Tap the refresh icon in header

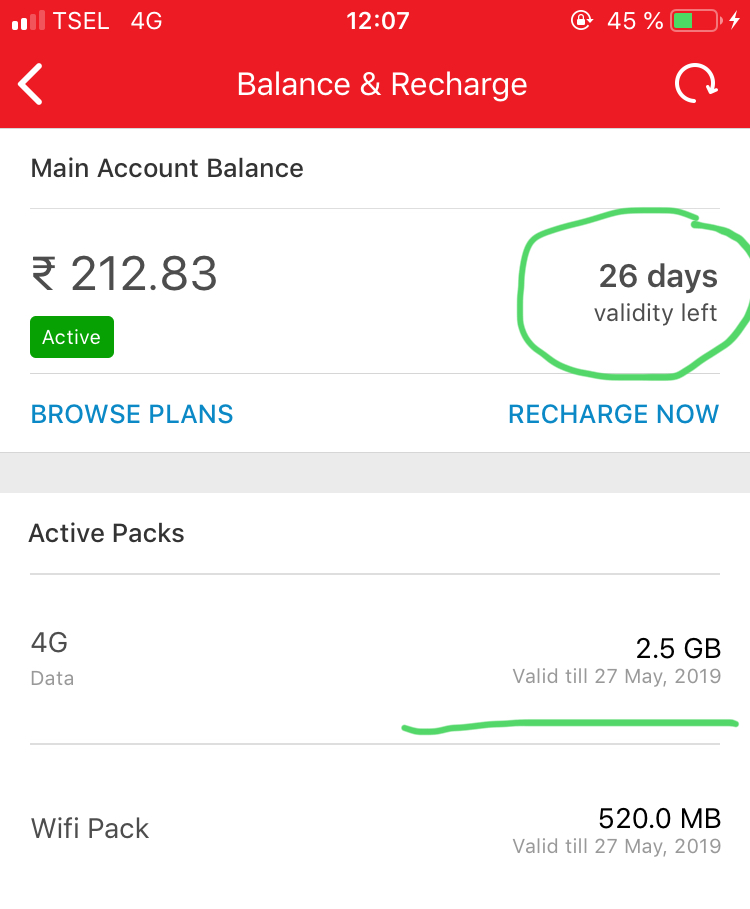tap(695, 84)
